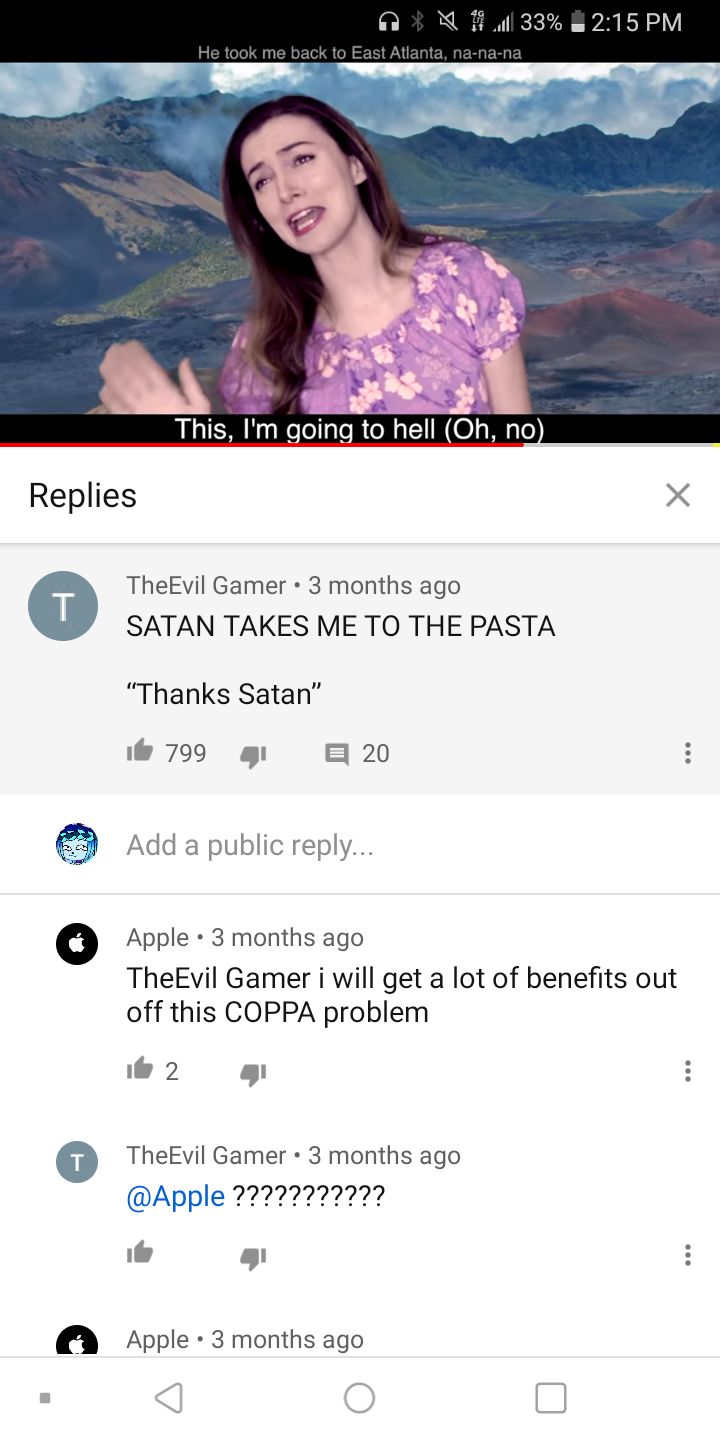Like Apple's COPPA problem reply
The image size is (720, 1440).
point(140,1069)
